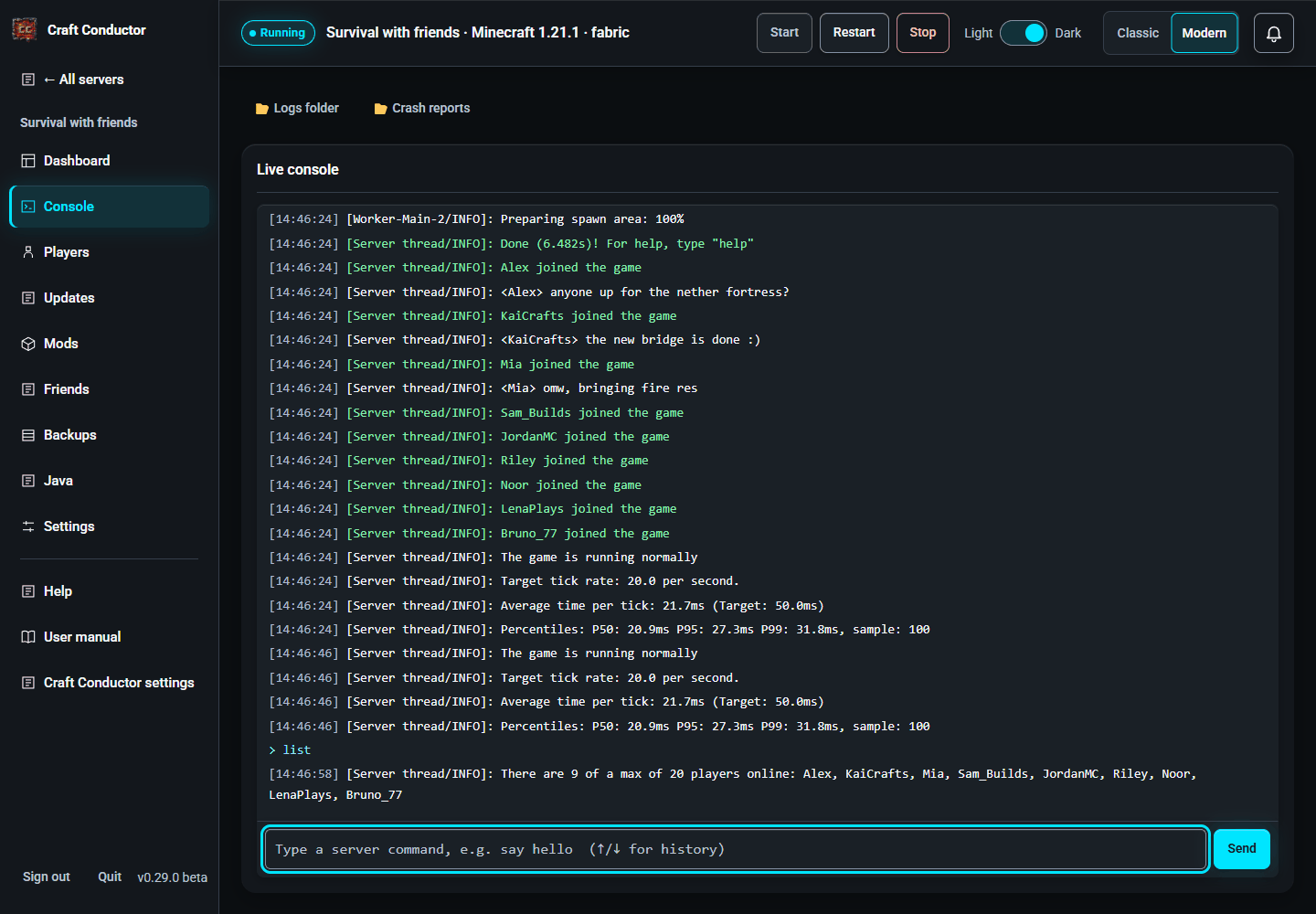Click the Start server button
This screenshot has width=1316, height=914.
(x=784, y=33)
